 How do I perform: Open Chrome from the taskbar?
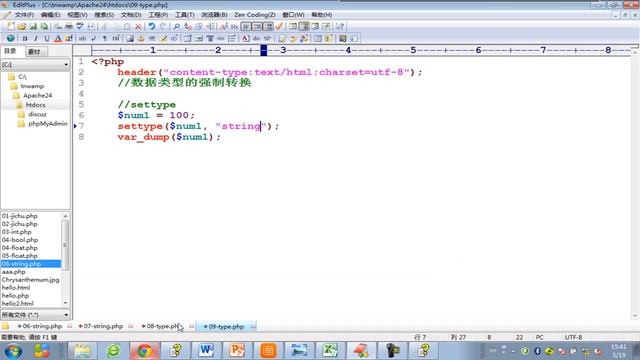point(144,351)
